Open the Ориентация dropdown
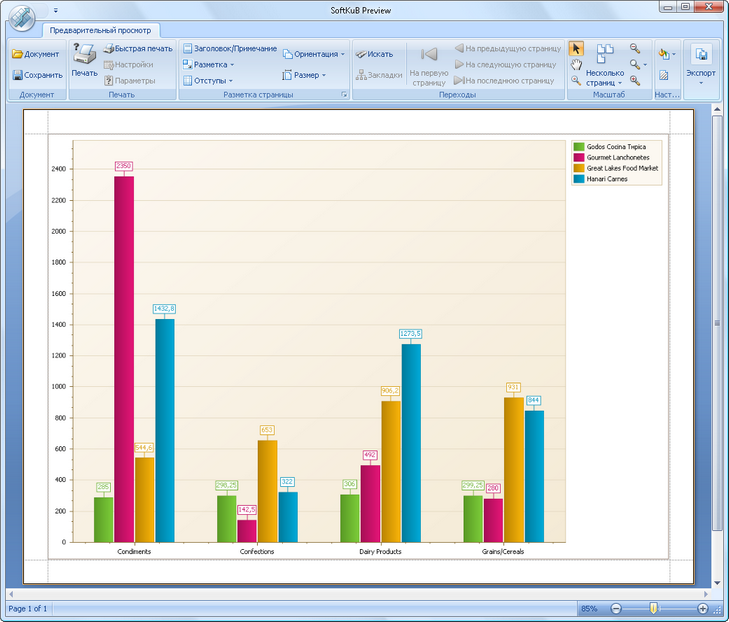Viewport: 729px width, 622px height. [x=313, y=54]
